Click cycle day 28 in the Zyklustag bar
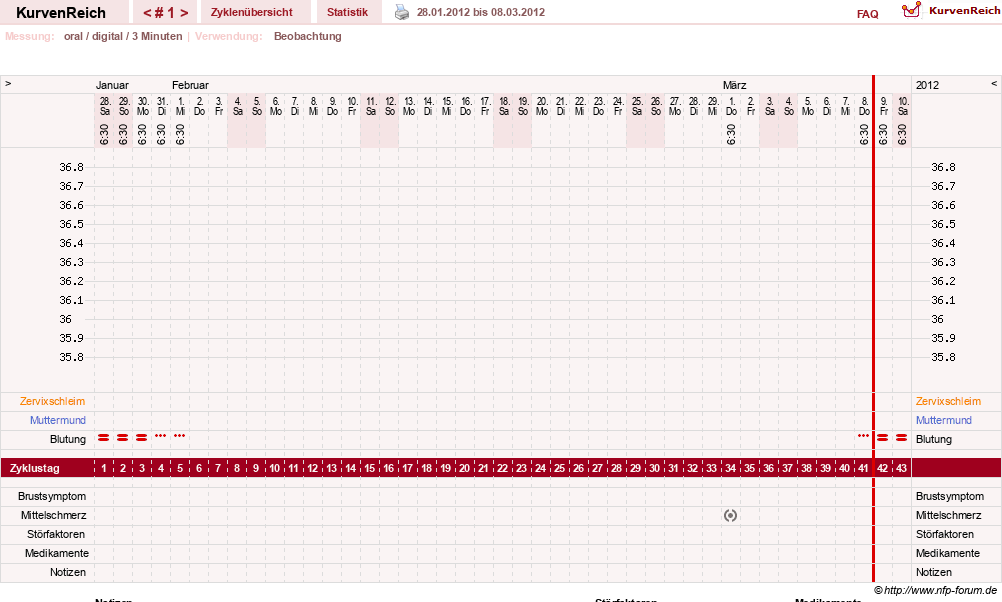1002x602 pixels. coord(616,468)
